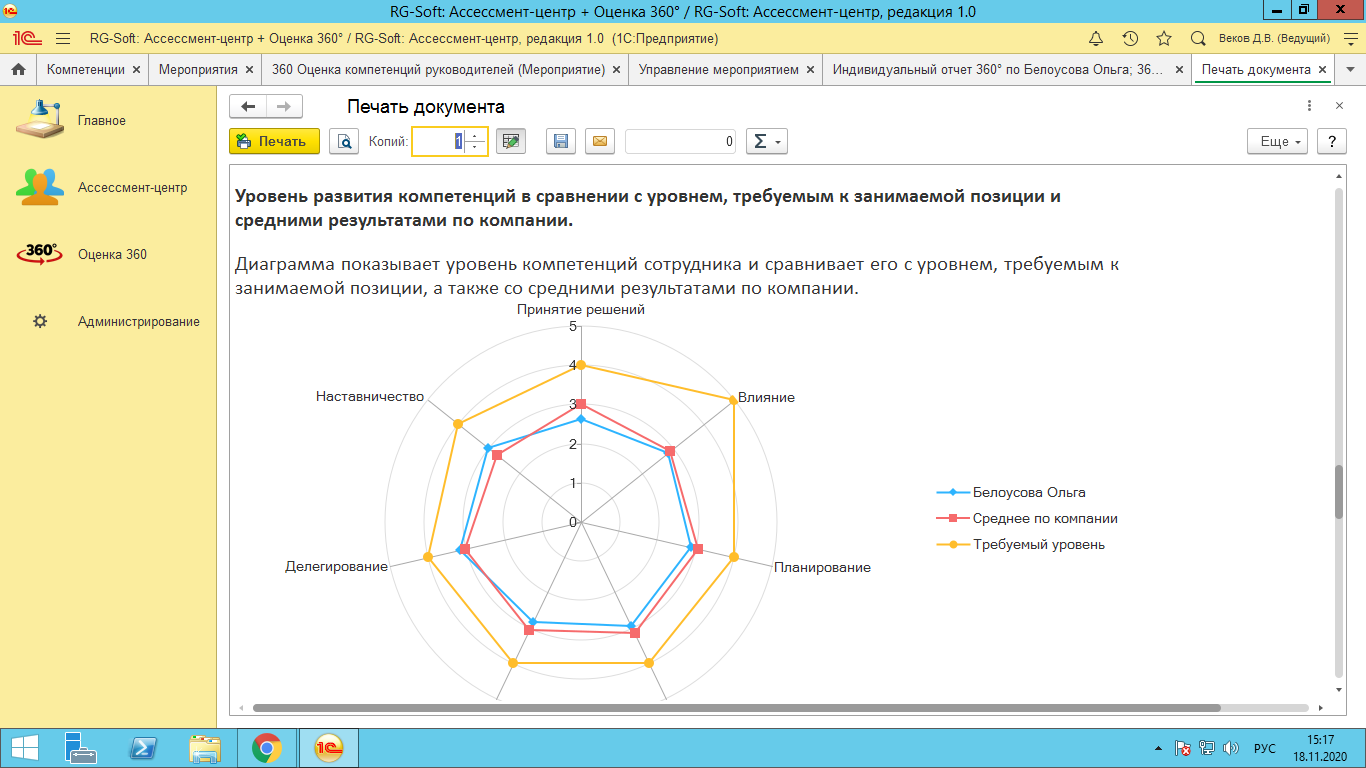The height and width of the screenshot is (768, 1366).
Task: Open favorites star icon
Action: click(1164, 39)
